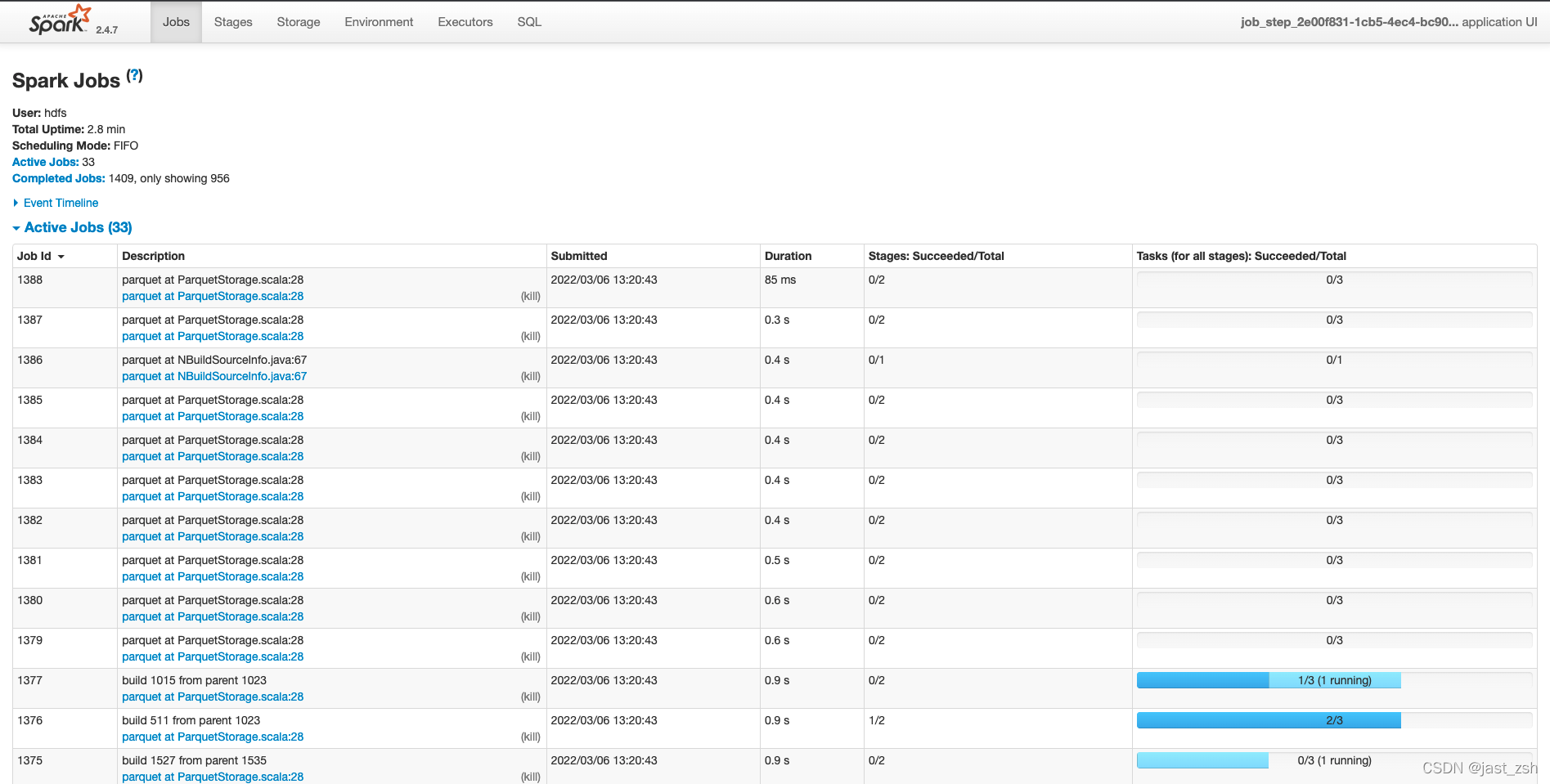Kill job 1384
The height and width of the screenshot is (784, 1550).
pos(531,456)
